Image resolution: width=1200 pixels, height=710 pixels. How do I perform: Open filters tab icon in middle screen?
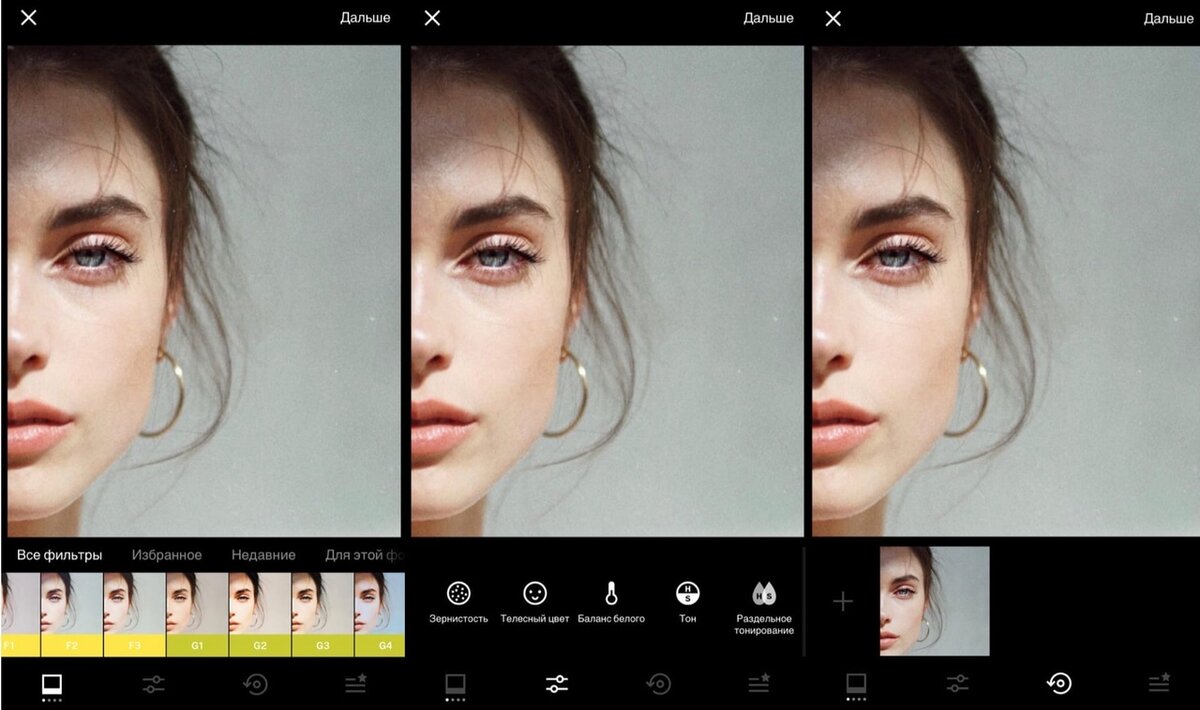coord(456,685)
